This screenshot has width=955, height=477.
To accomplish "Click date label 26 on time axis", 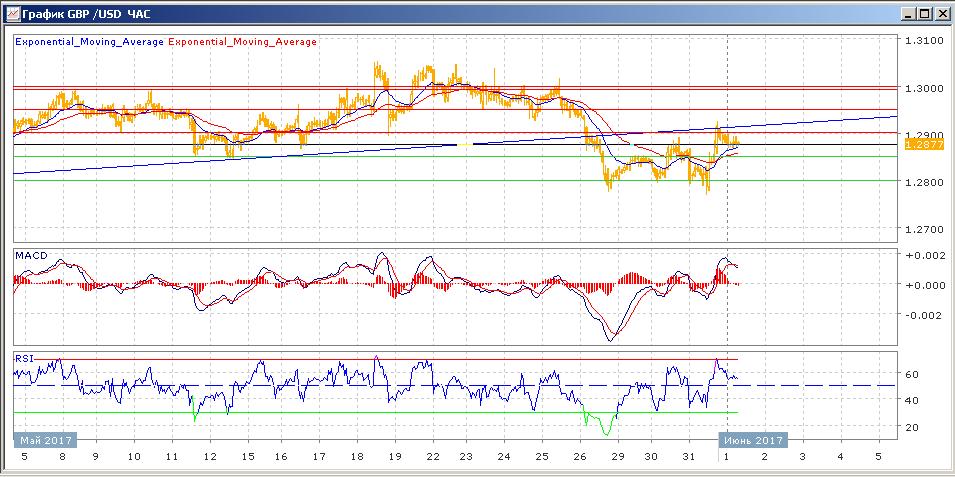I will click(581, 456).
